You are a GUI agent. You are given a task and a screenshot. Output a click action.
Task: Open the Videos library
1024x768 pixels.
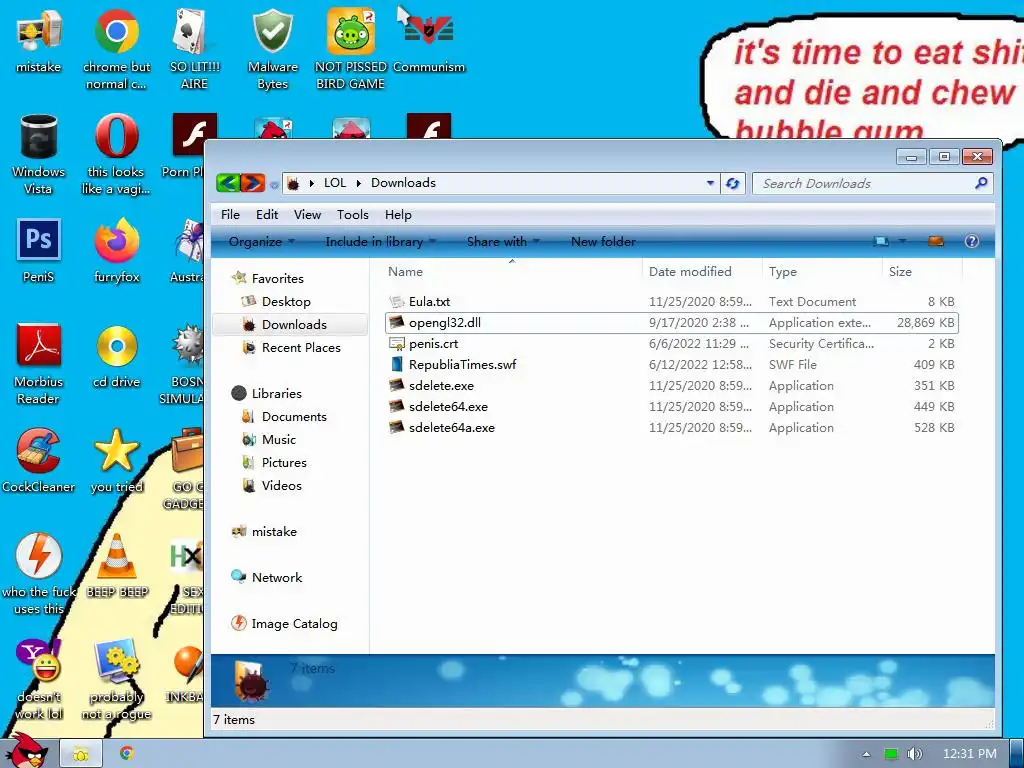coord(281,485)
